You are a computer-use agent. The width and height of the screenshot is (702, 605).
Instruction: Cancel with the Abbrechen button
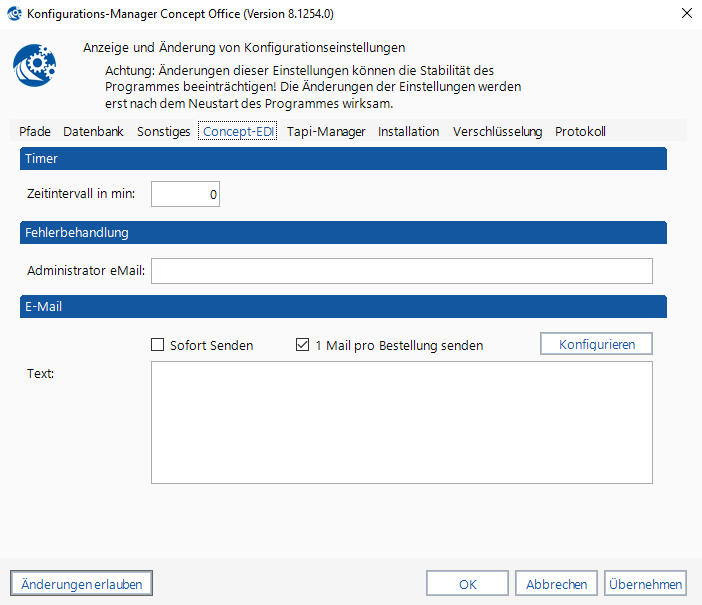[x=557, y=584]
